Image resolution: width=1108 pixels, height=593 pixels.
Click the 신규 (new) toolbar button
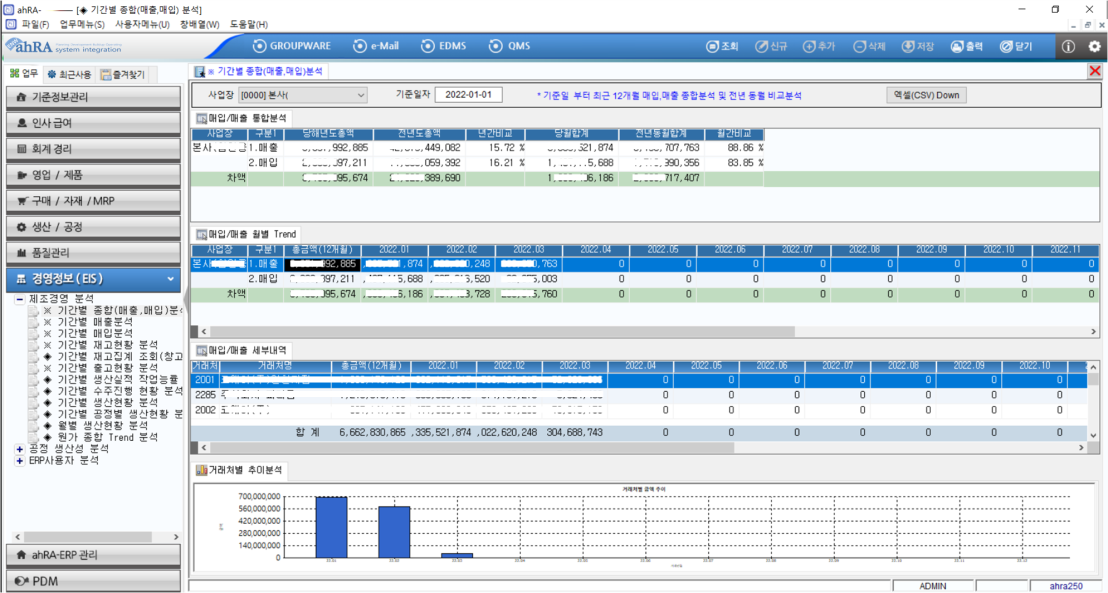click(771, 46)
